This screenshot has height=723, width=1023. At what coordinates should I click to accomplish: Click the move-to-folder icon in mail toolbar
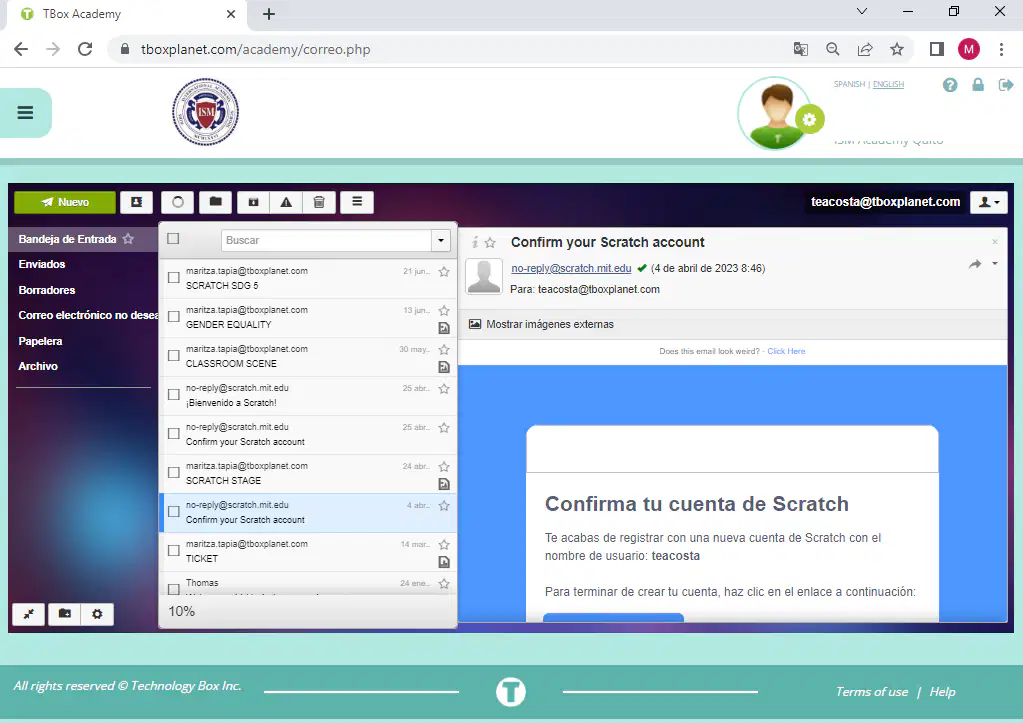tap(215, 202)
